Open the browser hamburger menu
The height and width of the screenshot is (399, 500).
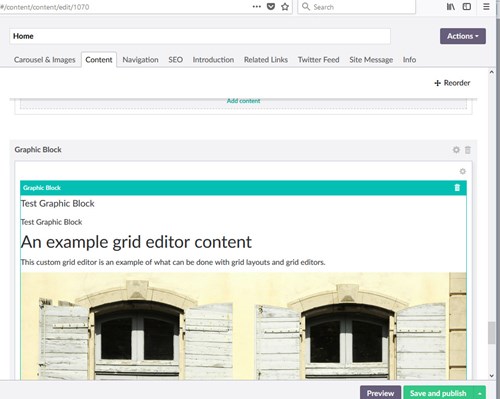[486, 7]
